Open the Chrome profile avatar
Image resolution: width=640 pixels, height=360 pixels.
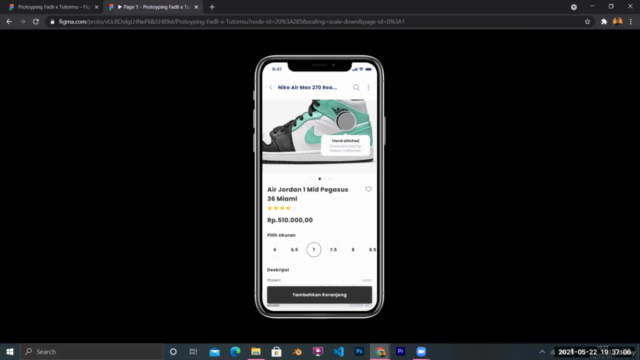click(x=618, y=22)
